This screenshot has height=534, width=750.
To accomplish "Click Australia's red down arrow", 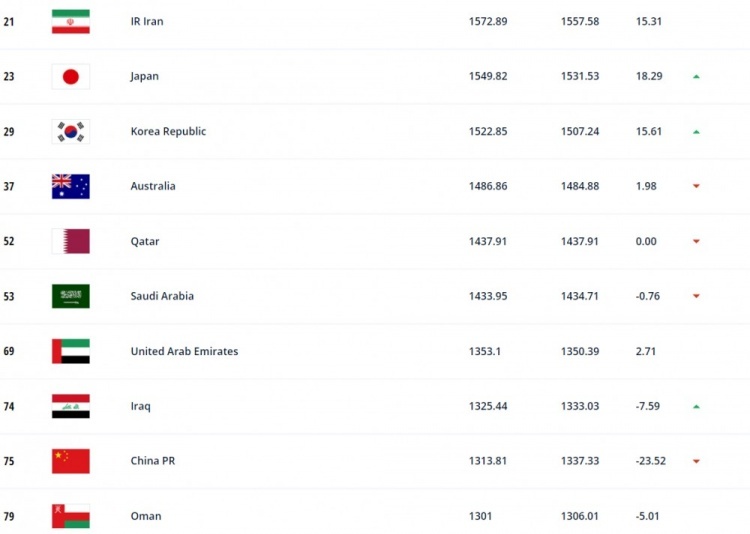I will (696, 186).
